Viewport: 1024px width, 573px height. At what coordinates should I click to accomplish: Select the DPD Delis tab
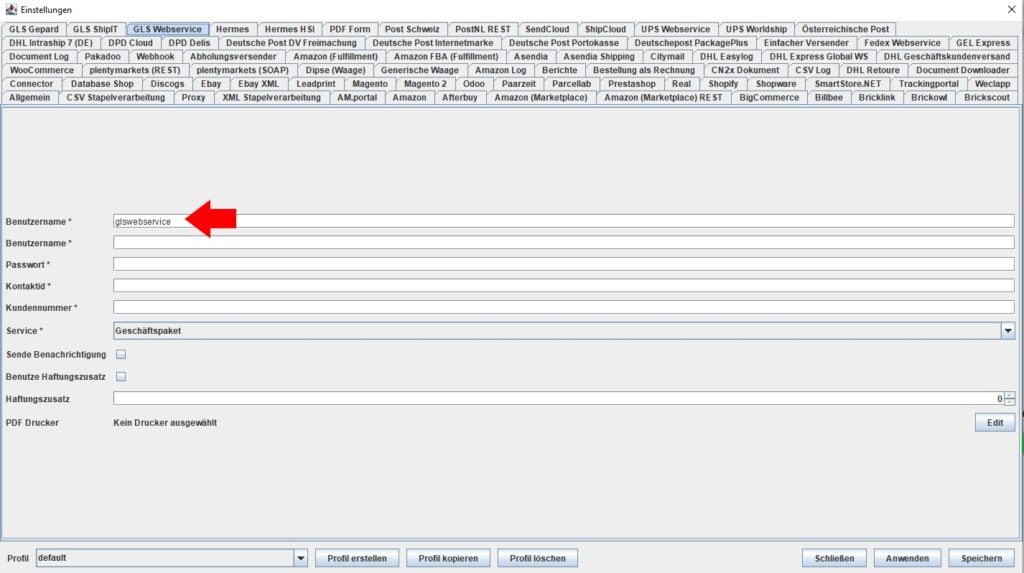point(189,43)
